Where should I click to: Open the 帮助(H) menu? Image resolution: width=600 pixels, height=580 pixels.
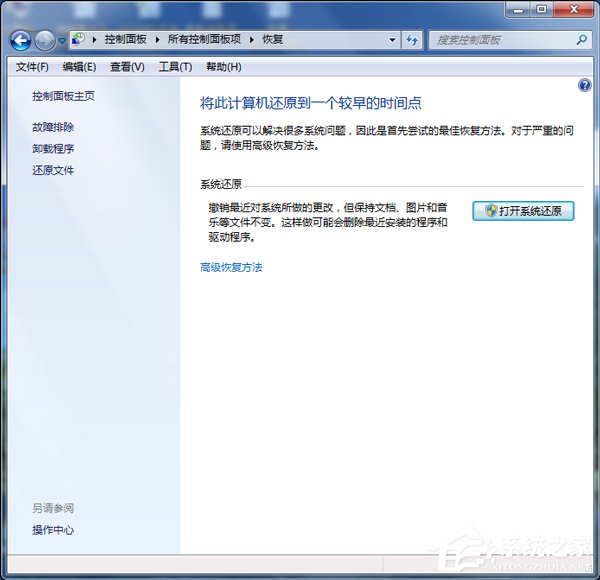pyautogui.click(x=224, y=67)
